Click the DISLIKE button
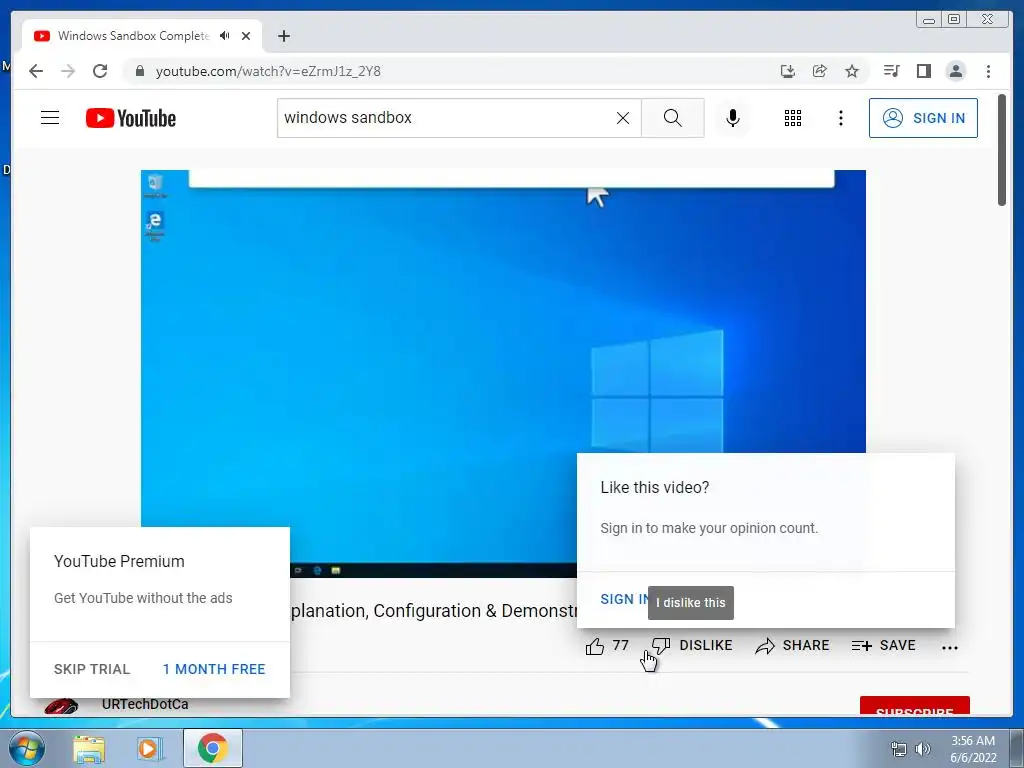Image resolution: width=1024 pixels, height=768 pixels. pyautogui.click(x=692, y=646)
